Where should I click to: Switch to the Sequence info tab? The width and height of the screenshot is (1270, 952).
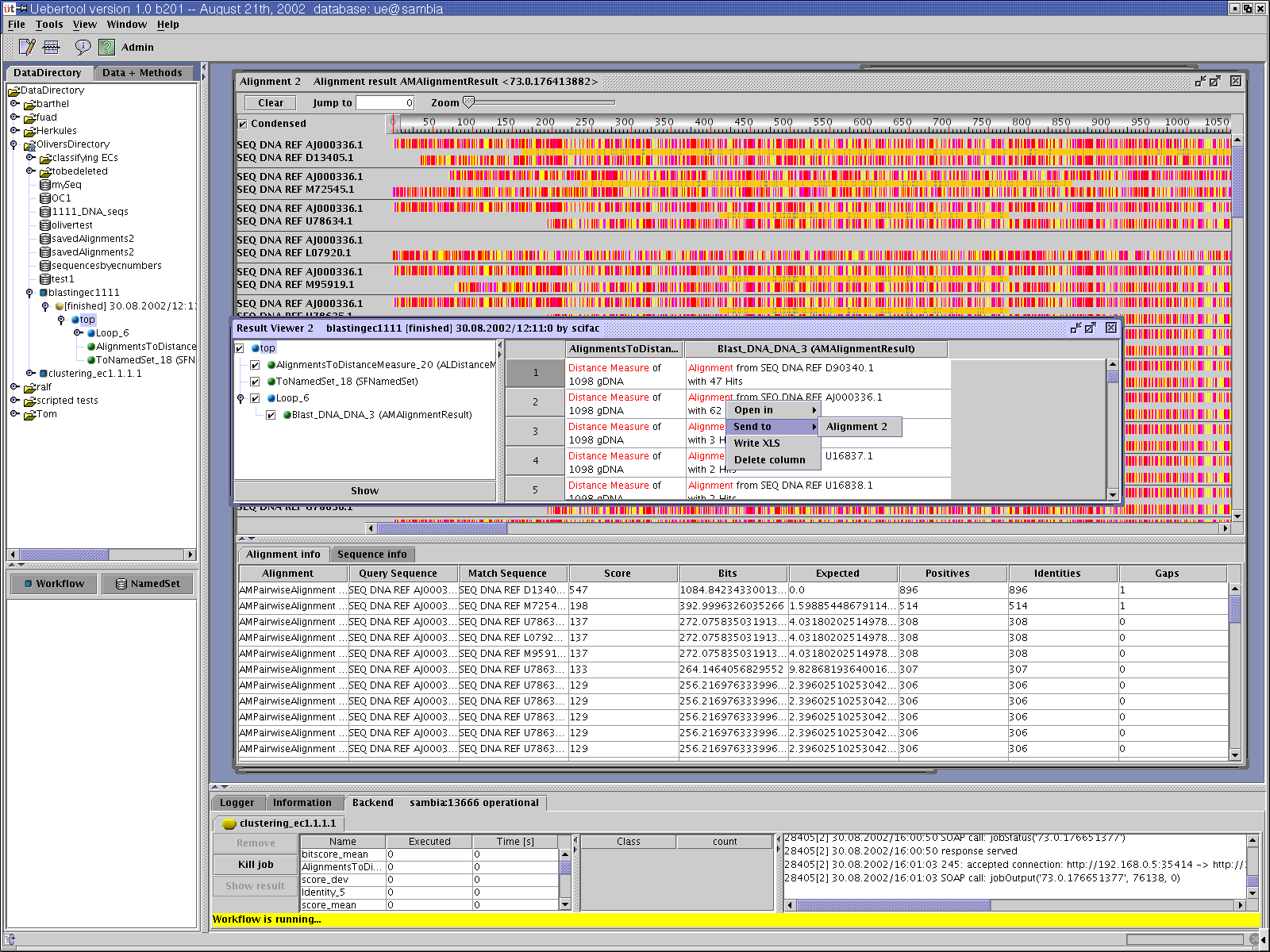371,555
